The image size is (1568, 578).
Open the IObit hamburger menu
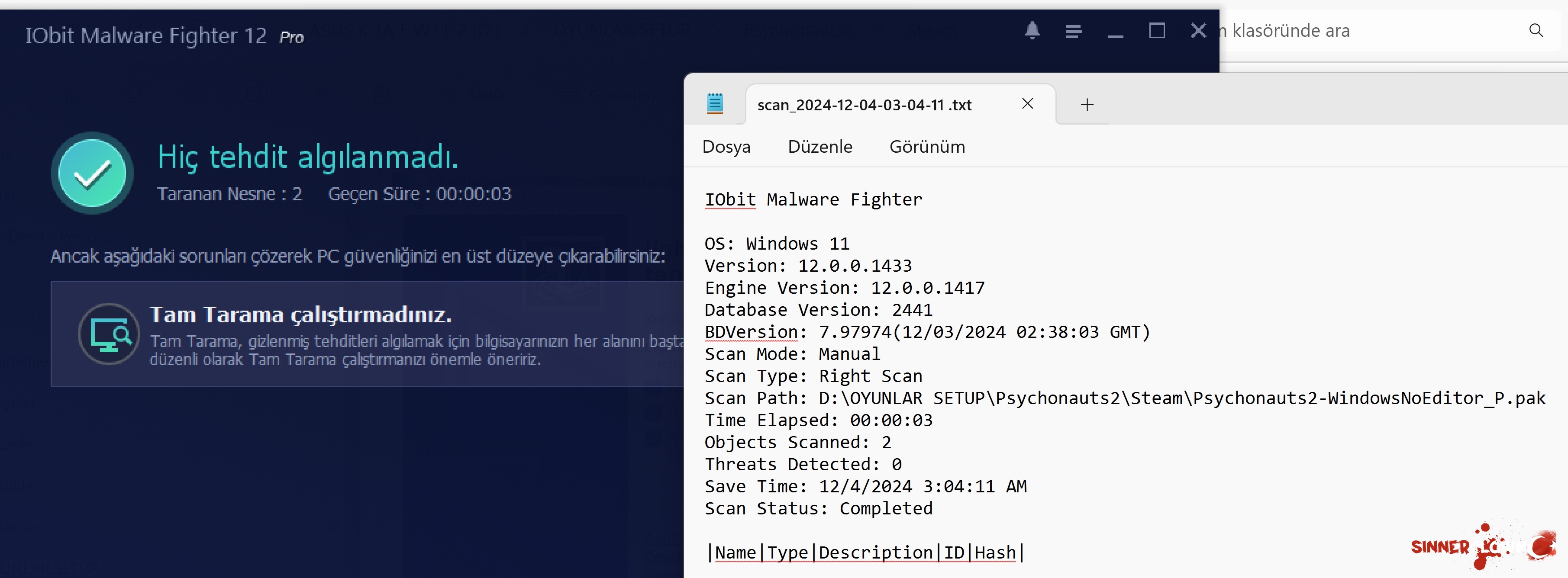1074,31
